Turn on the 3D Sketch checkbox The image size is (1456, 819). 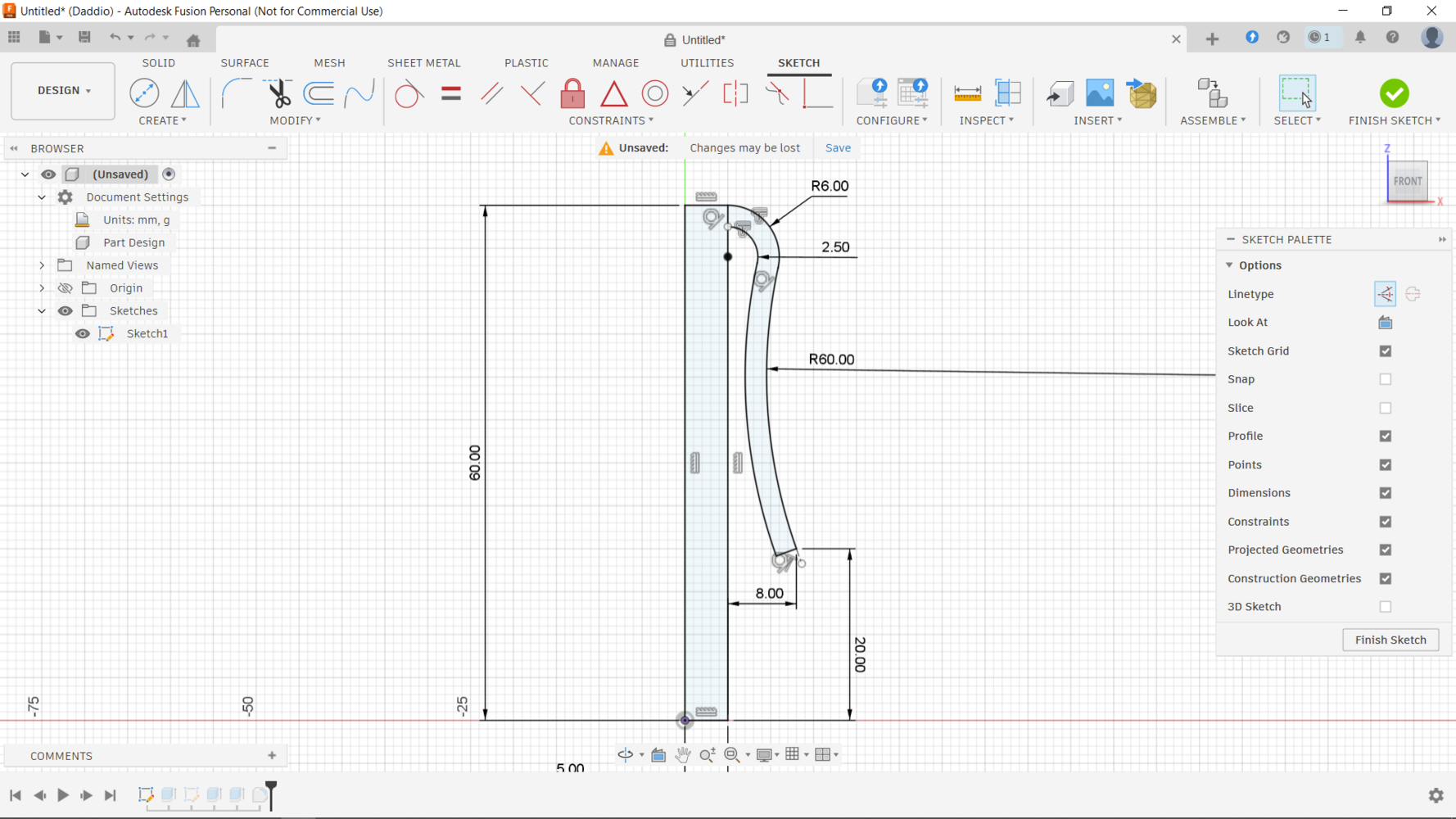click(x=1385, y=607)
